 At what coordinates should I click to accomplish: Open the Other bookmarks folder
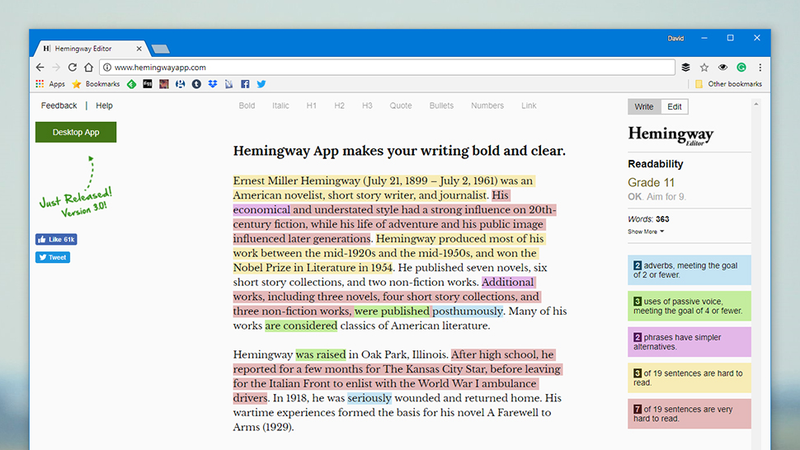click(x=729, y=84)
